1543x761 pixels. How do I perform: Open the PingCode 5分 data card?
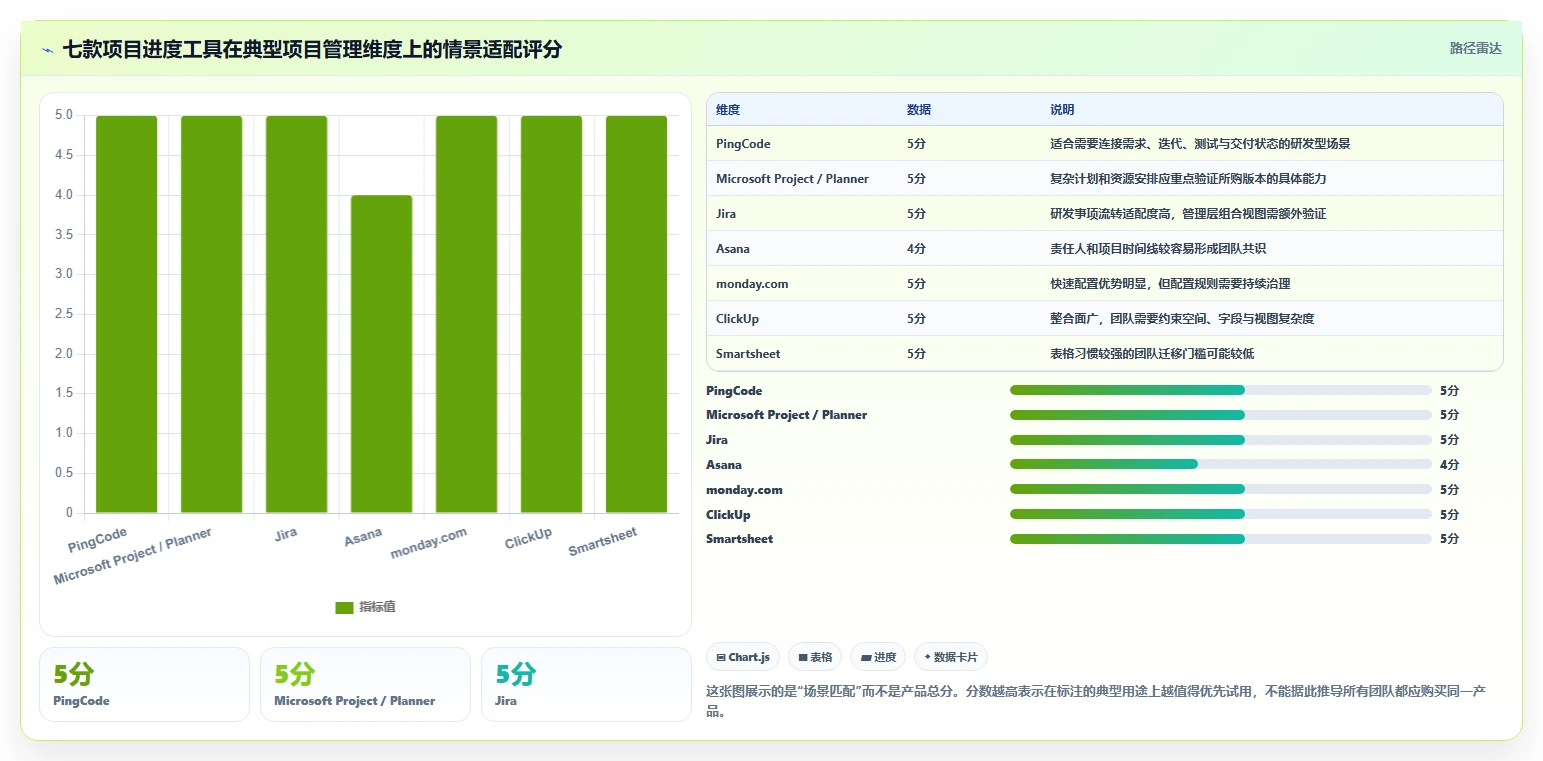coord(144,684)
